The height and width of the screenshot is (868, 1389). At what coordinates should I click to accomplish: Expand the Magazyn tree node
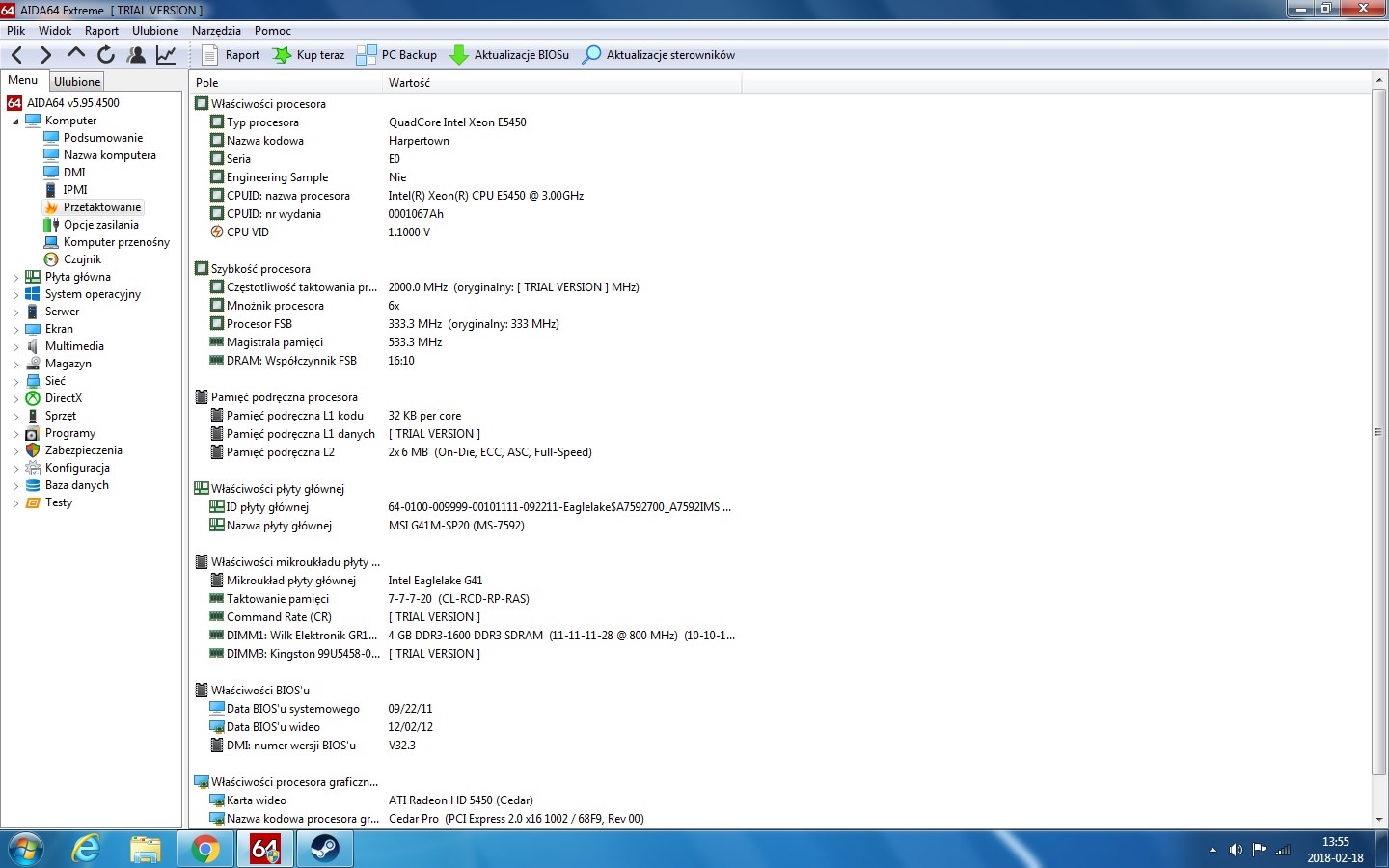click(15, 365)
